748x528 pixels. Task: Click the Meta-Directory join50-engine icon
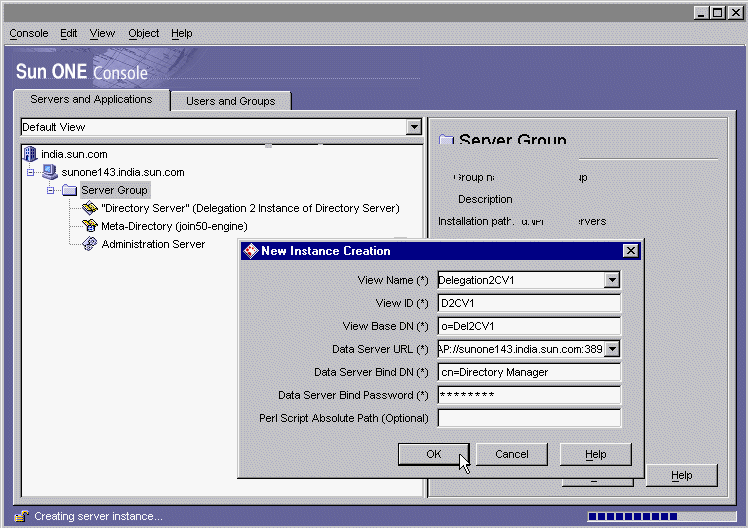pos(90,226)
